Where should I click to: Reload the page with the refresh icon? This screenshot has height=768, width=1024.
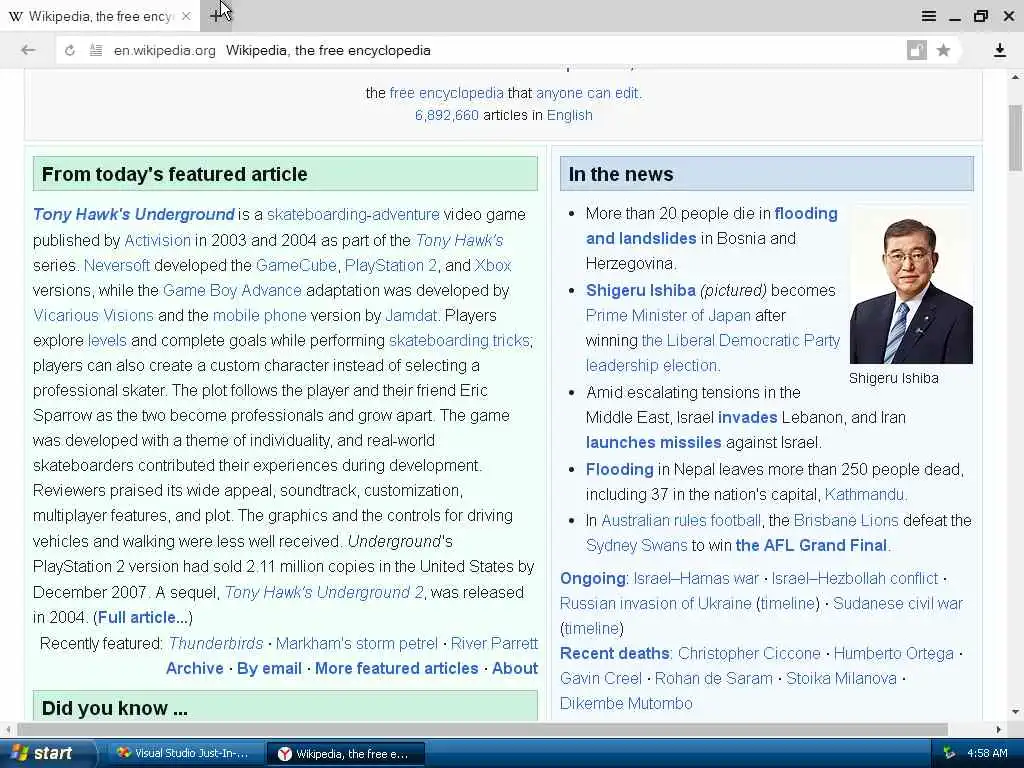(70, 50)
